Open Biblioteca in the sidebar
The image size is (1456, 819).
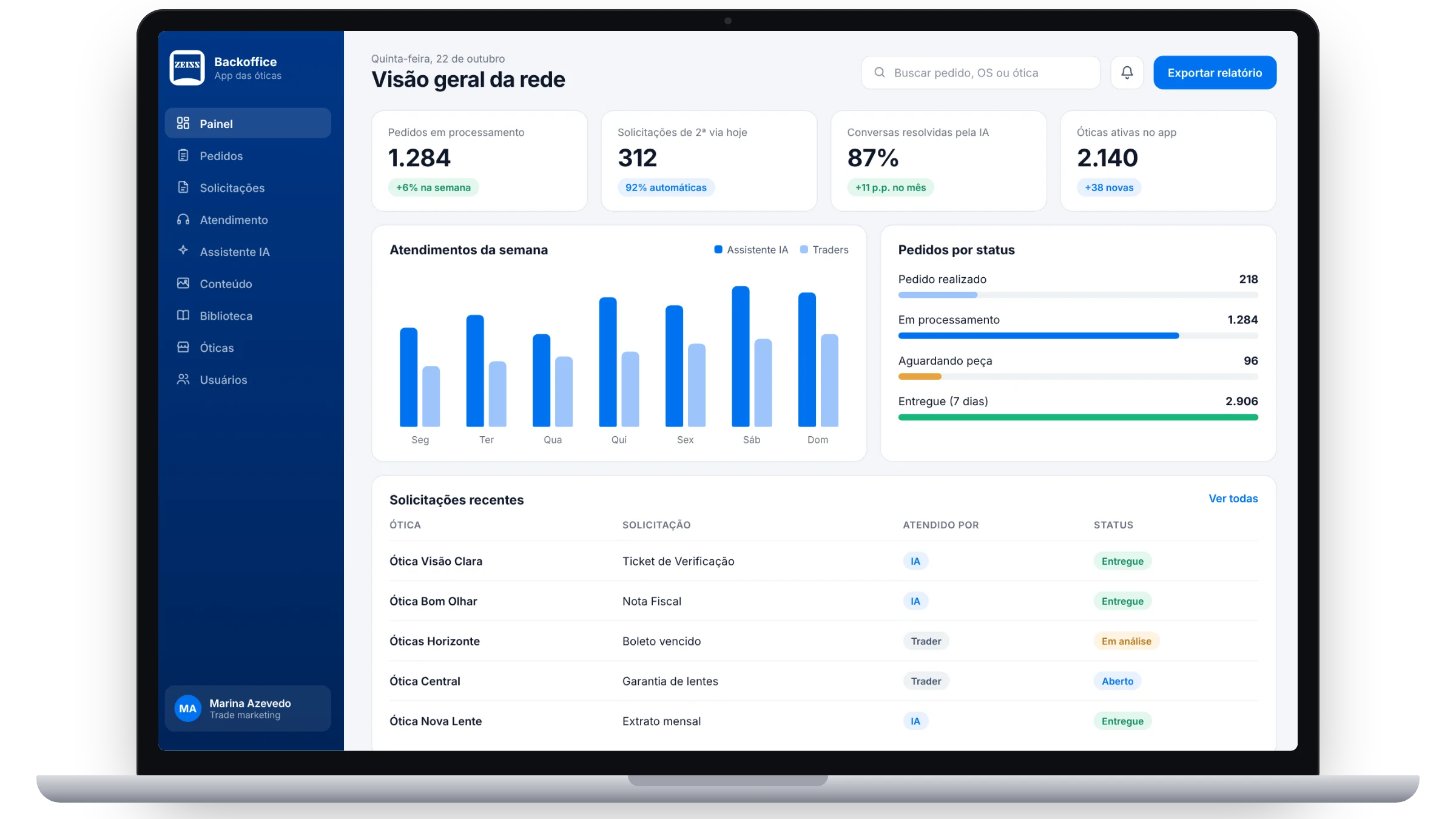point(248,315)
